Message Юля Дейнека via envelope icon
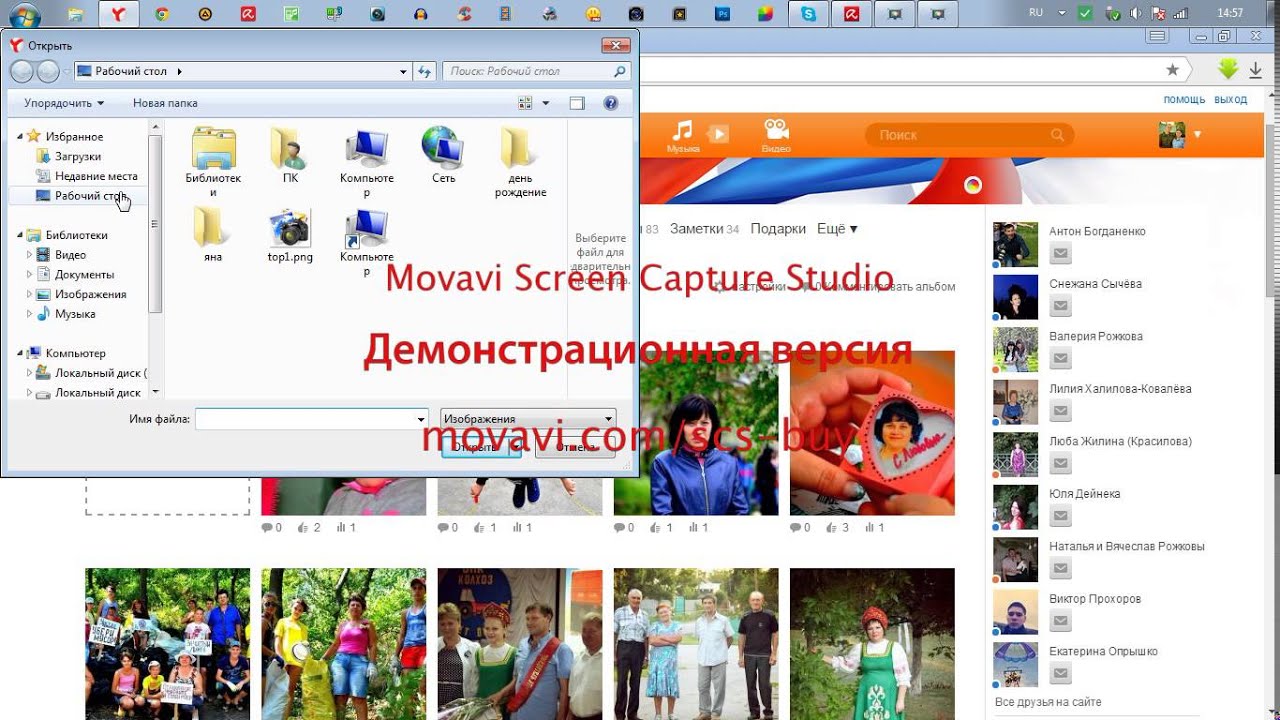This screenshot has width=1280, height=720. point(1060,516)
